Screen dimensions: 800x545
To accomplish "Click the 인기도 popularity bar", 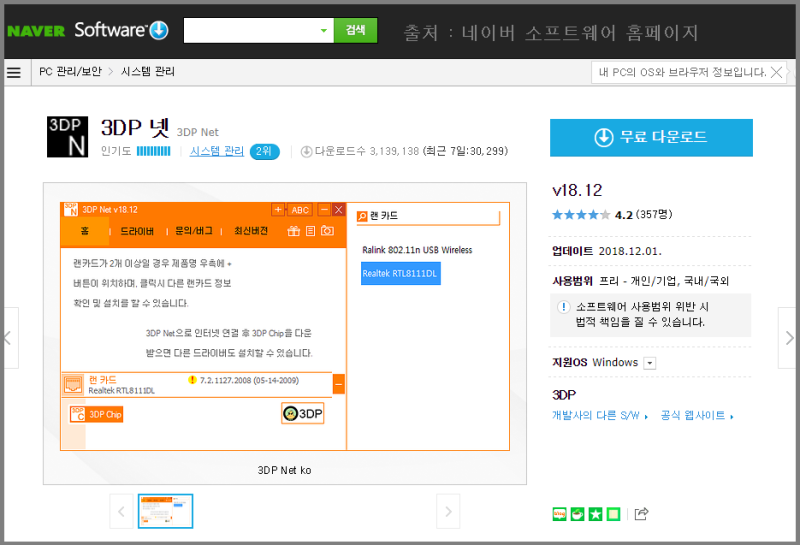I will pos(154,152).
